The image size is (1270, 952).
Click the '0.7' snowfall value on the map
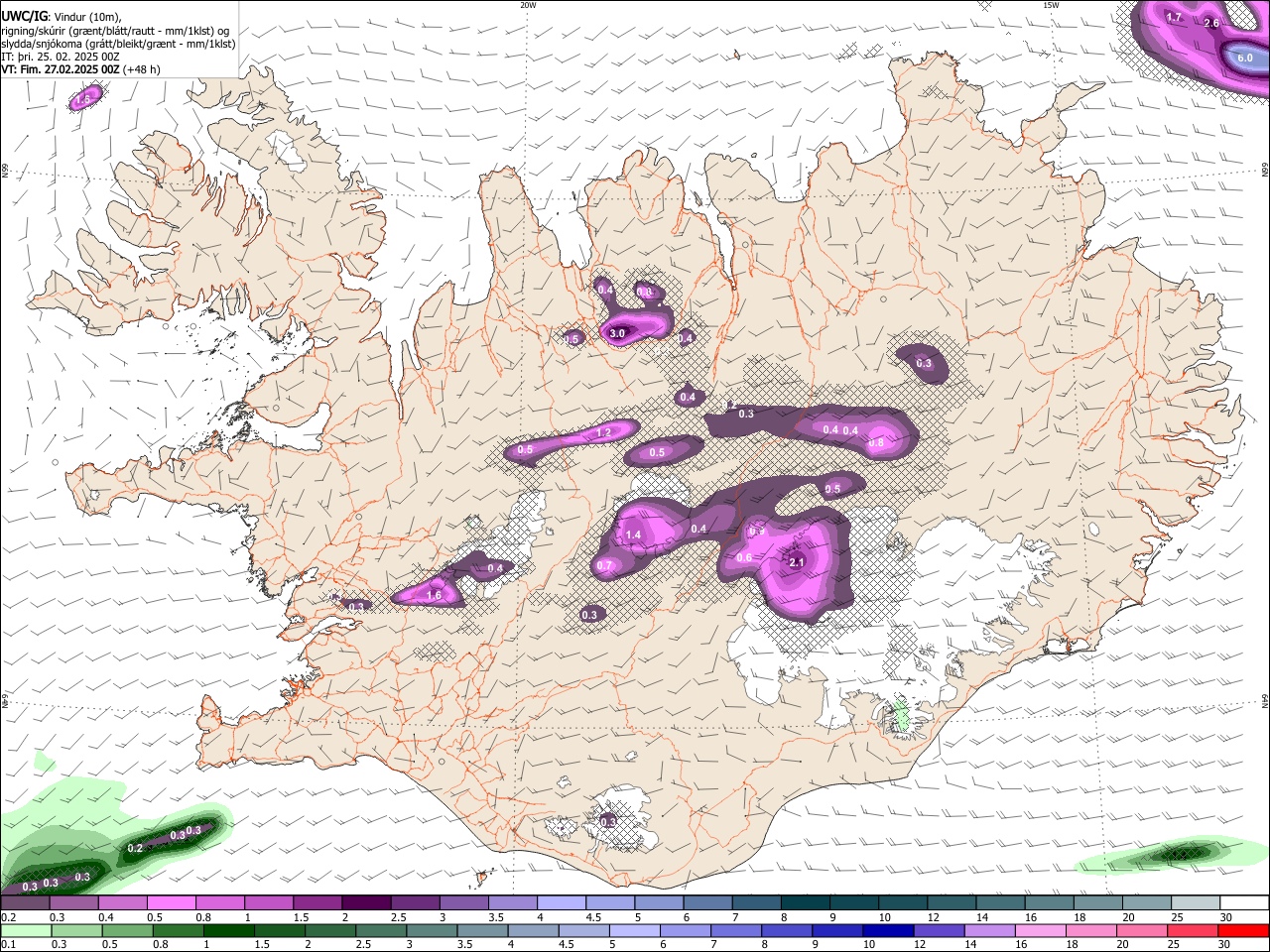(604, 566)
